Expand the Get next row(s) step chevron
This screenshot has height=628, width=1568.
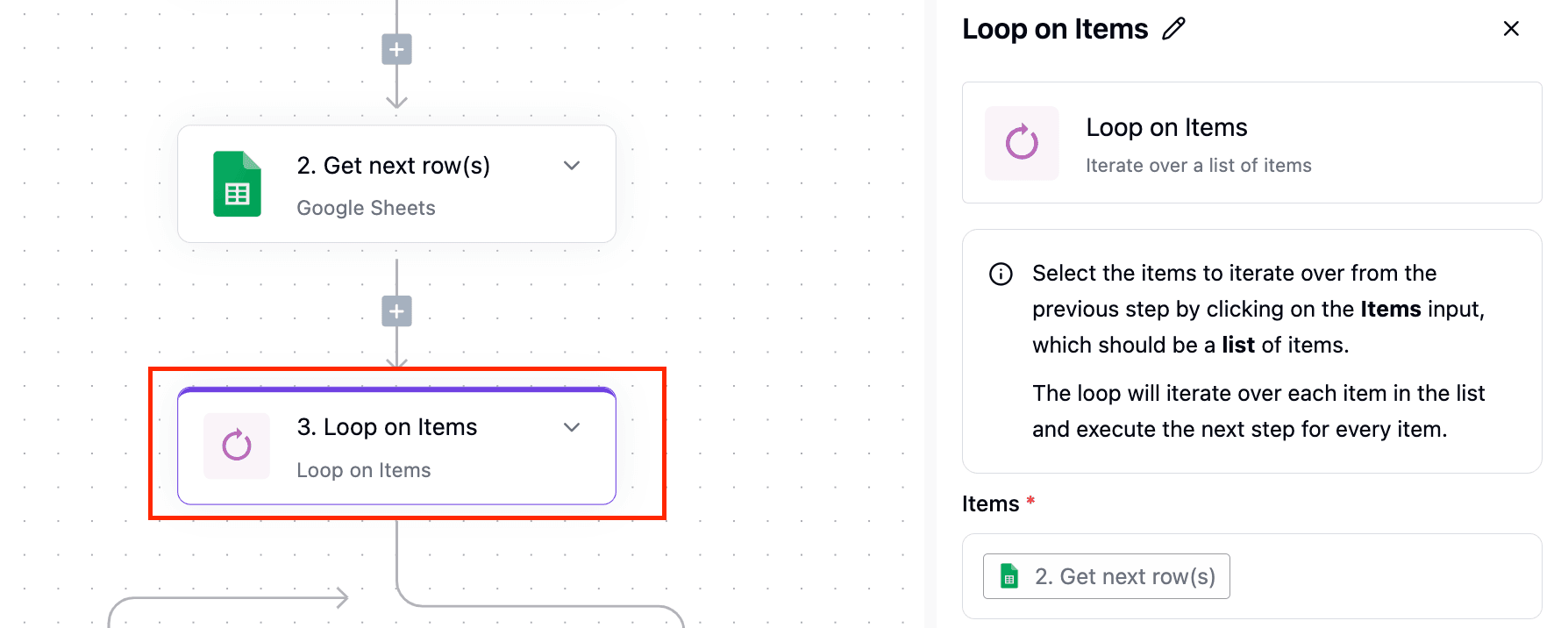[572, 166]
